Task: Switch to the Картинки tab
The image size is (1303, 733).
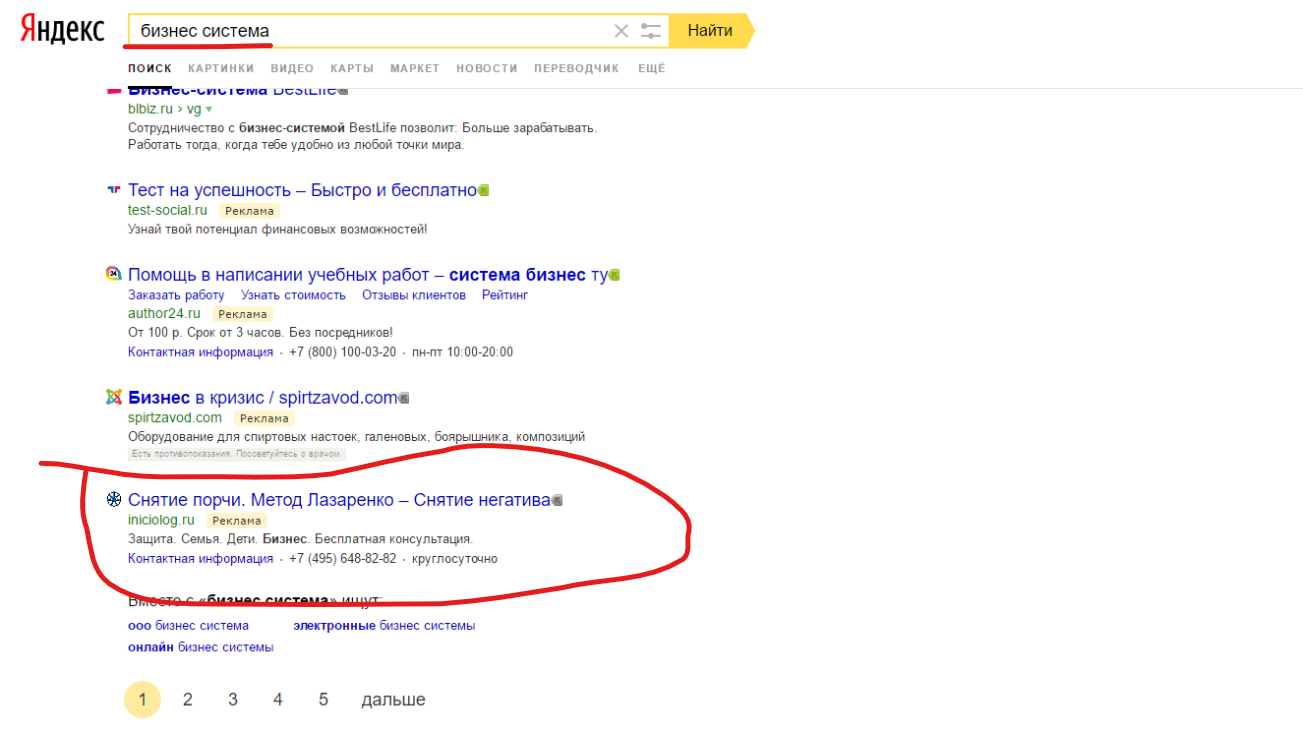Action: tap(221, 68)
